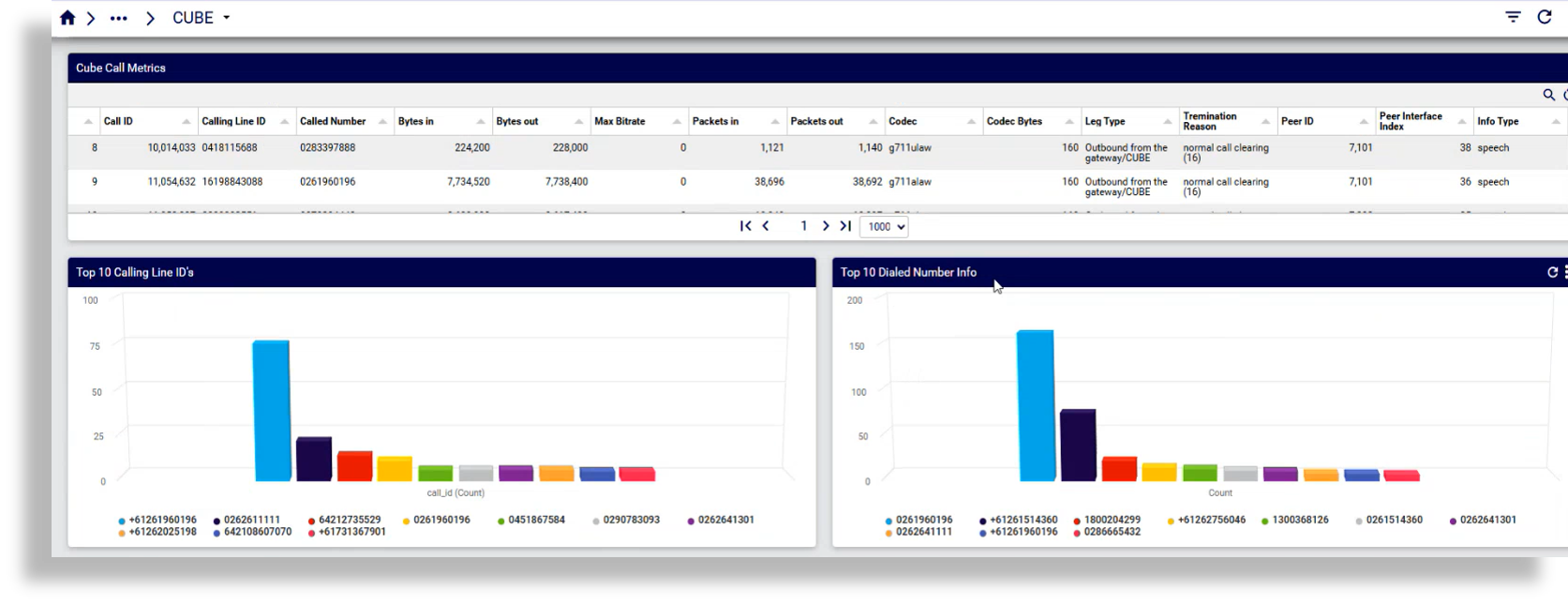Toggle +61261960196 legend in Calling Line chart
1568x605 pixels.
[x=161, y=520]
